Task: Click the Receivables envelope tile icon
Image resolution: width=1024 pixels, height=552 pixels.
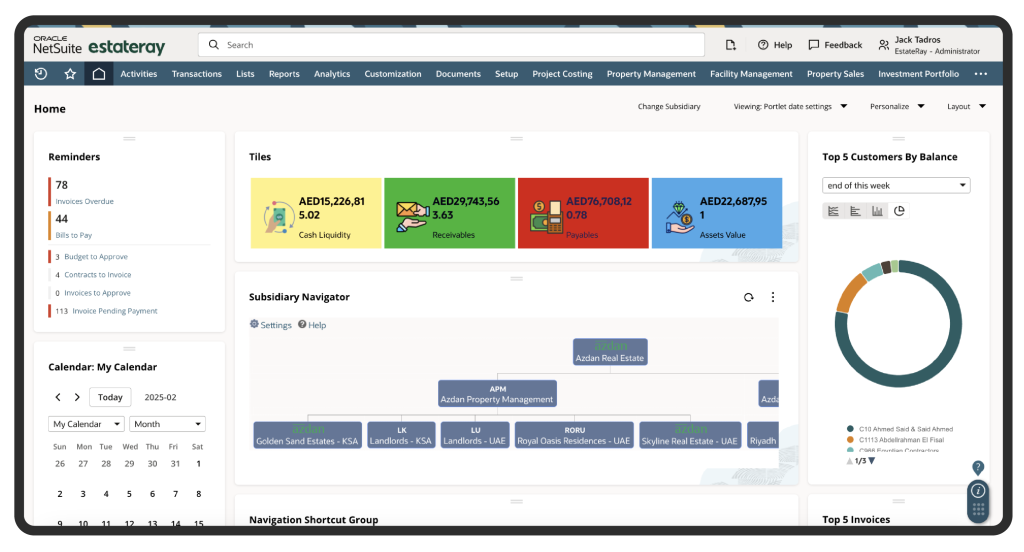Action: [x=411, y=216]
